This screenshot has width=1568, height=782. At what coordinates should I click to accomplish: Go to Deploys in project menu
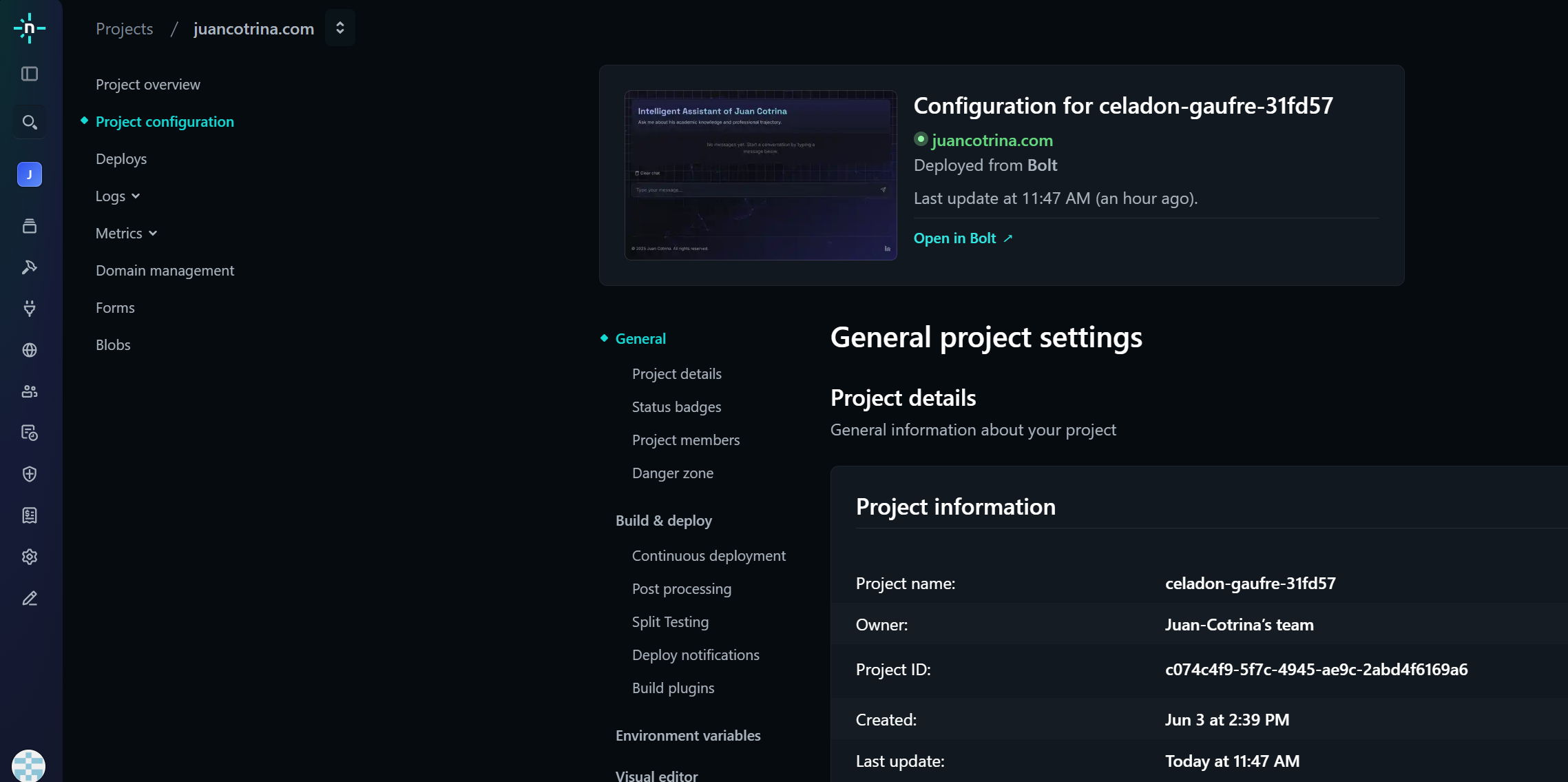click(x=121, y=159)
